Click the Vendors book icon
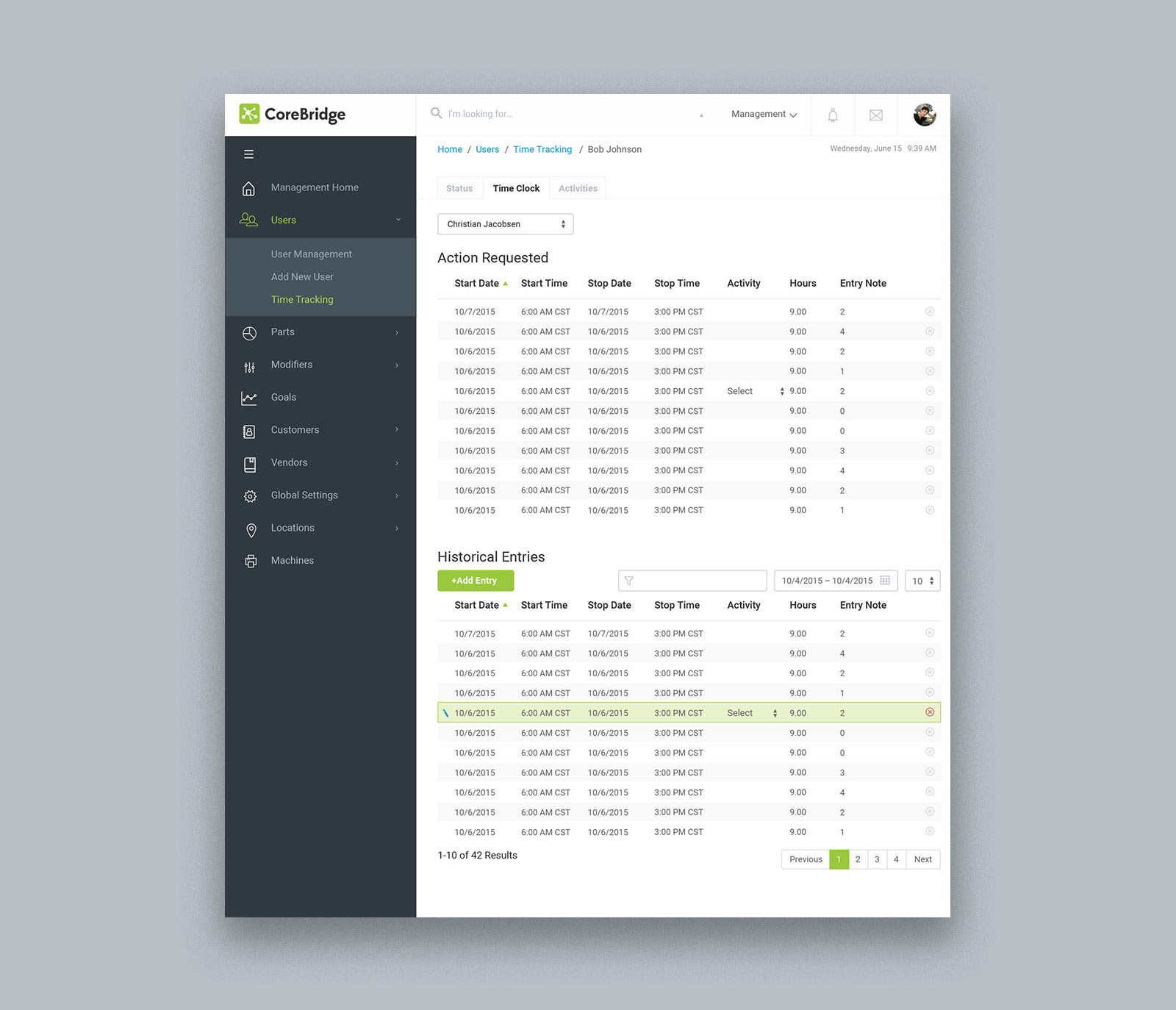The height and width of the screenshot is (1010, 1176). 250,464
